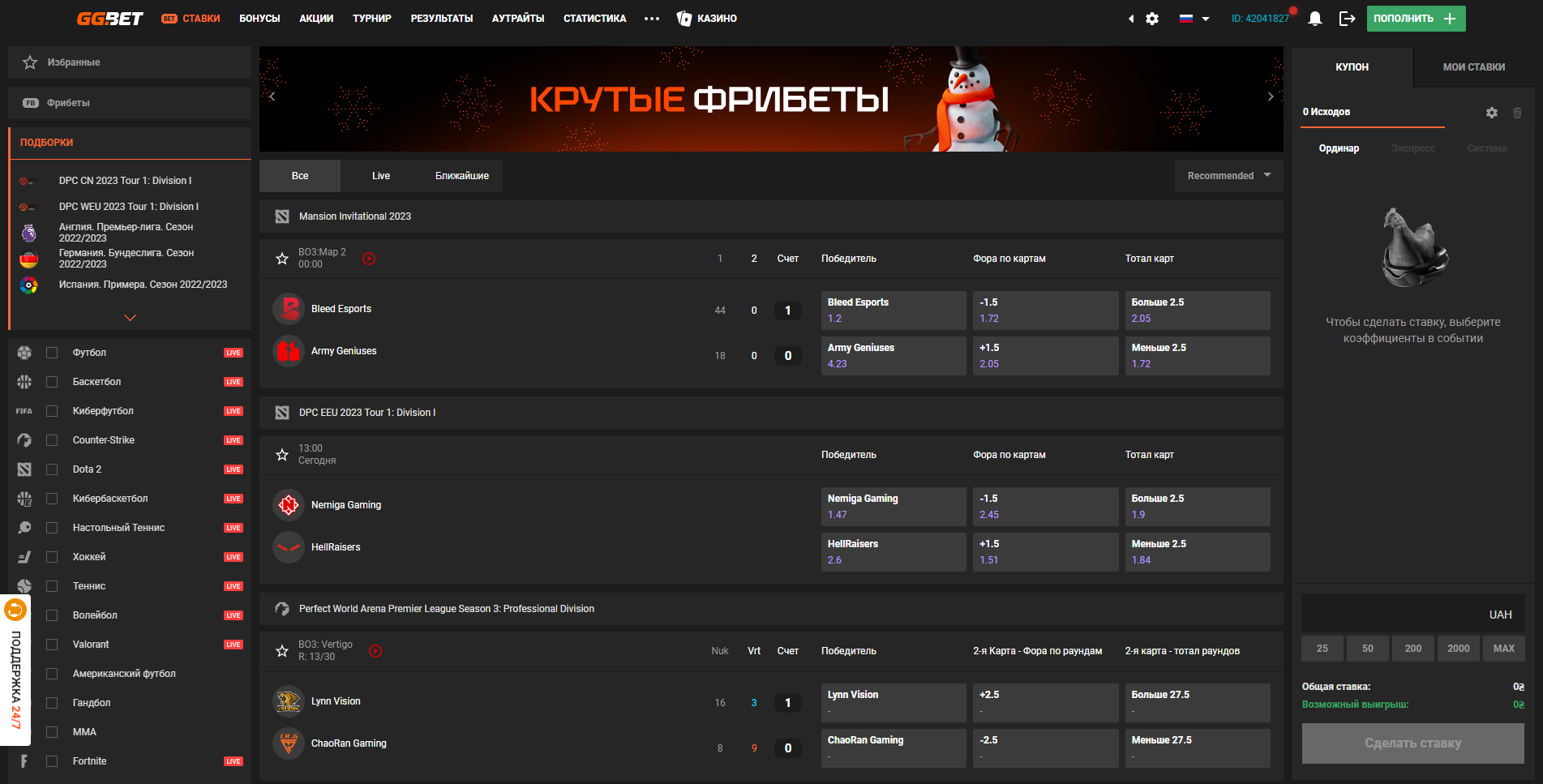Image resolution: width=1543 pixels, height=784 pixels.
Task: Open DPC CN 2023 Tour 1 collection
Action: (125, 181)
